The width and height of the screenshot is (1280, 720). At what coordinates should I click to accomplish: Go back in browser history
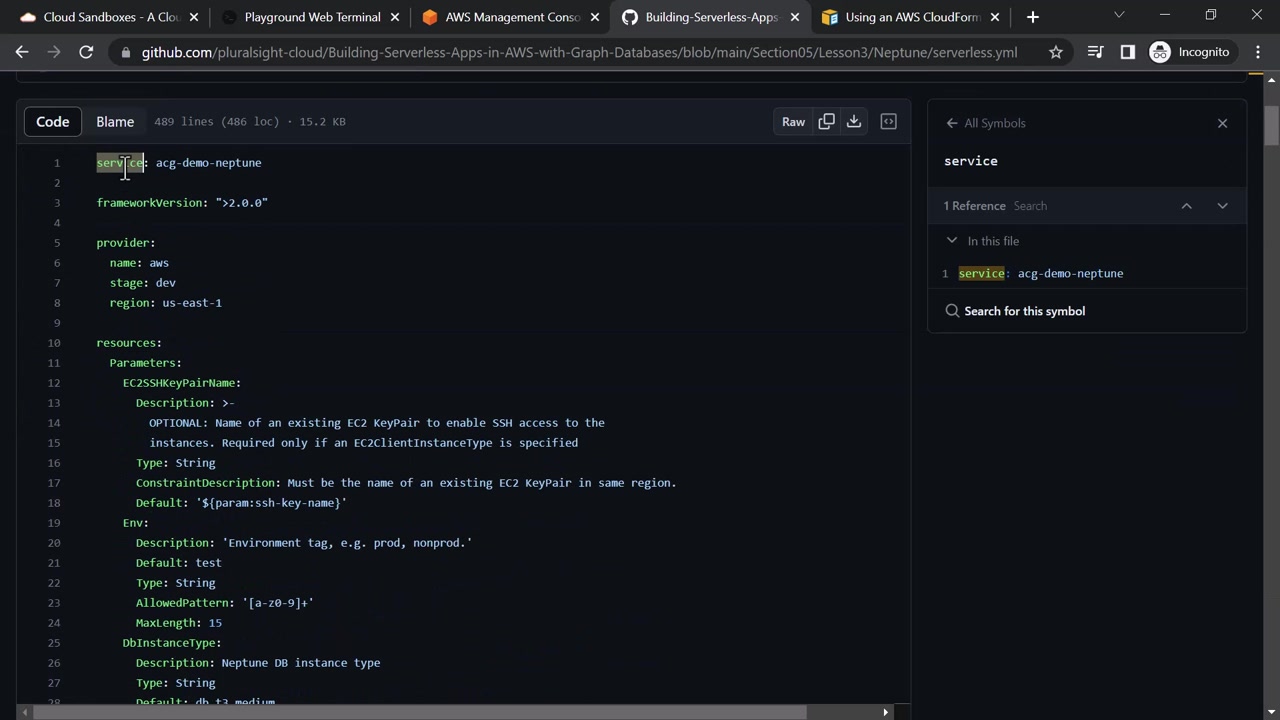(x=22, y=52)
